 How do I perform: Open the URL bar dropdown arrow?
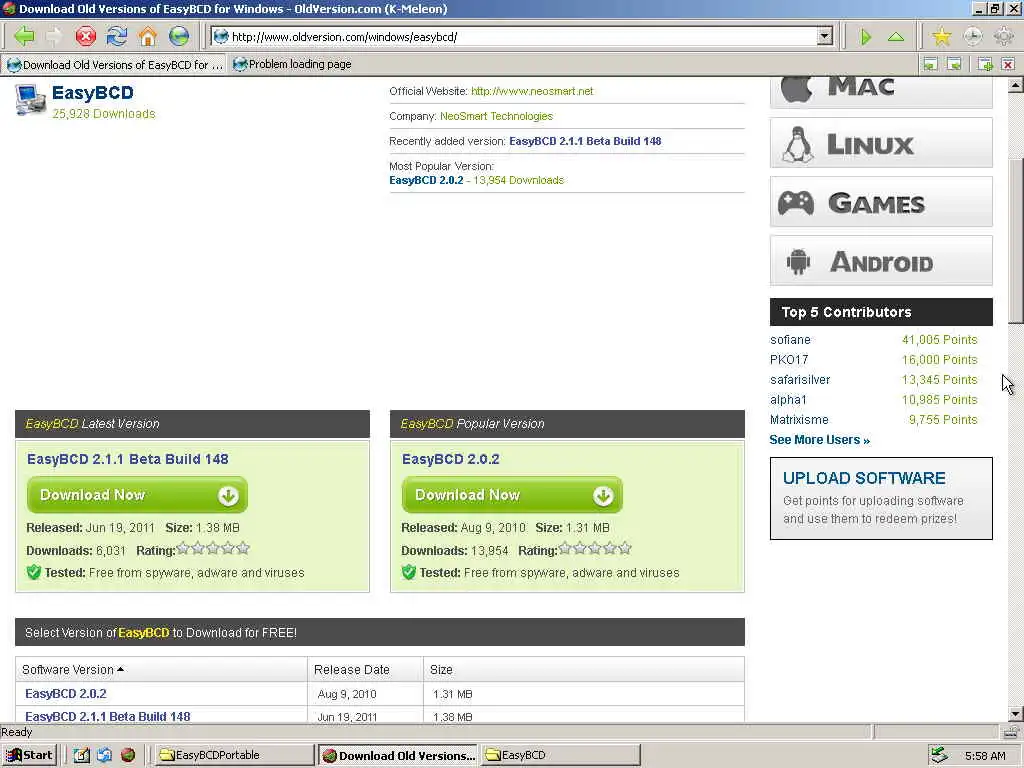tap(825, 37)
